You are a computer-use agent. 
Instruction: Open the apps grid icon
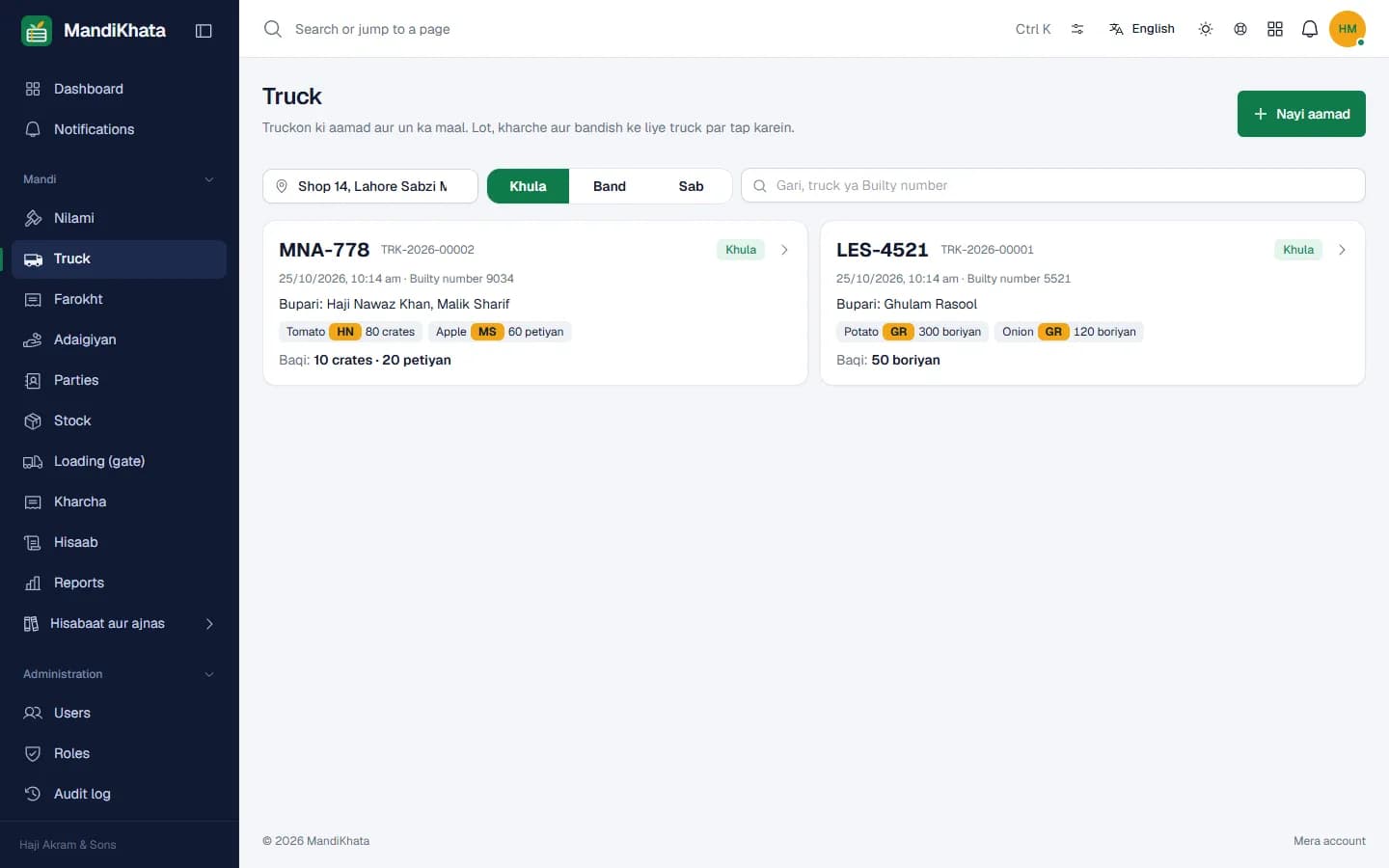click(1275, 29)
